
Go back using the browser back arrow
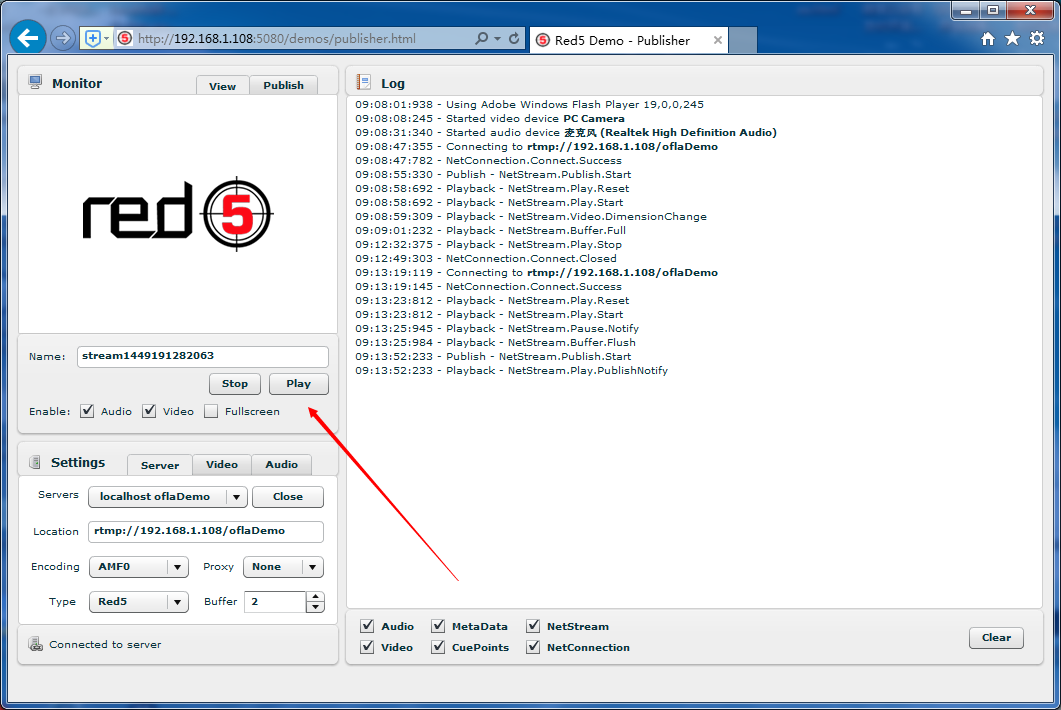[x=28, y=38]
